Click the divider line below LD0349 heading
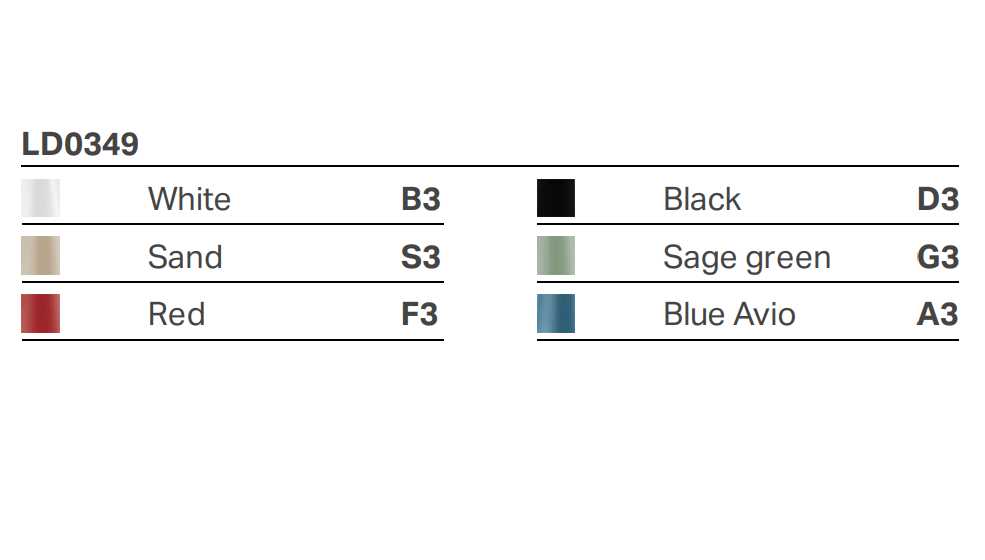 click(490, 166)
